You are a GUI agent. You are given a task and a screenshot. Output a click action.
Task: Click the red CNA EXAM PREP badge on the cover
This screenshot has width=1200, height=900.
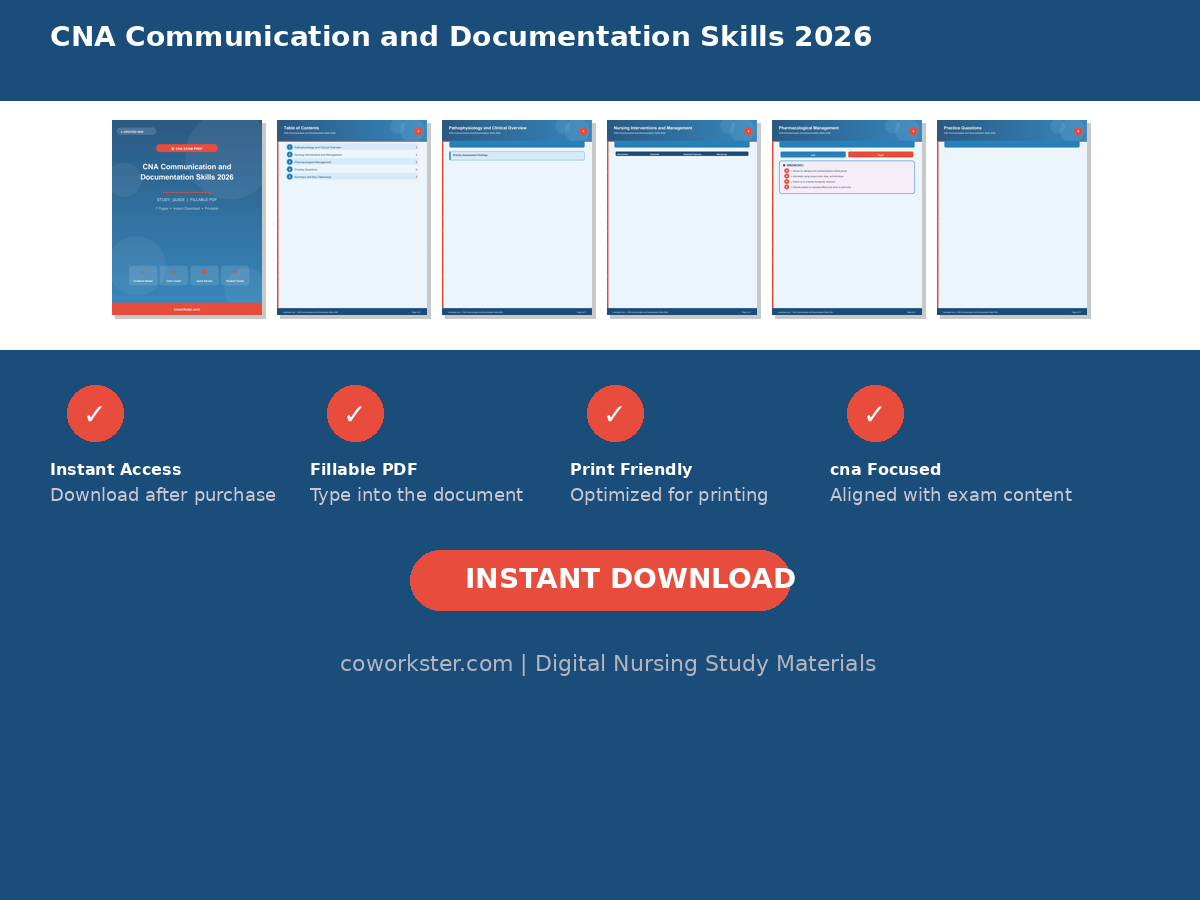click(x=187, y=148)
